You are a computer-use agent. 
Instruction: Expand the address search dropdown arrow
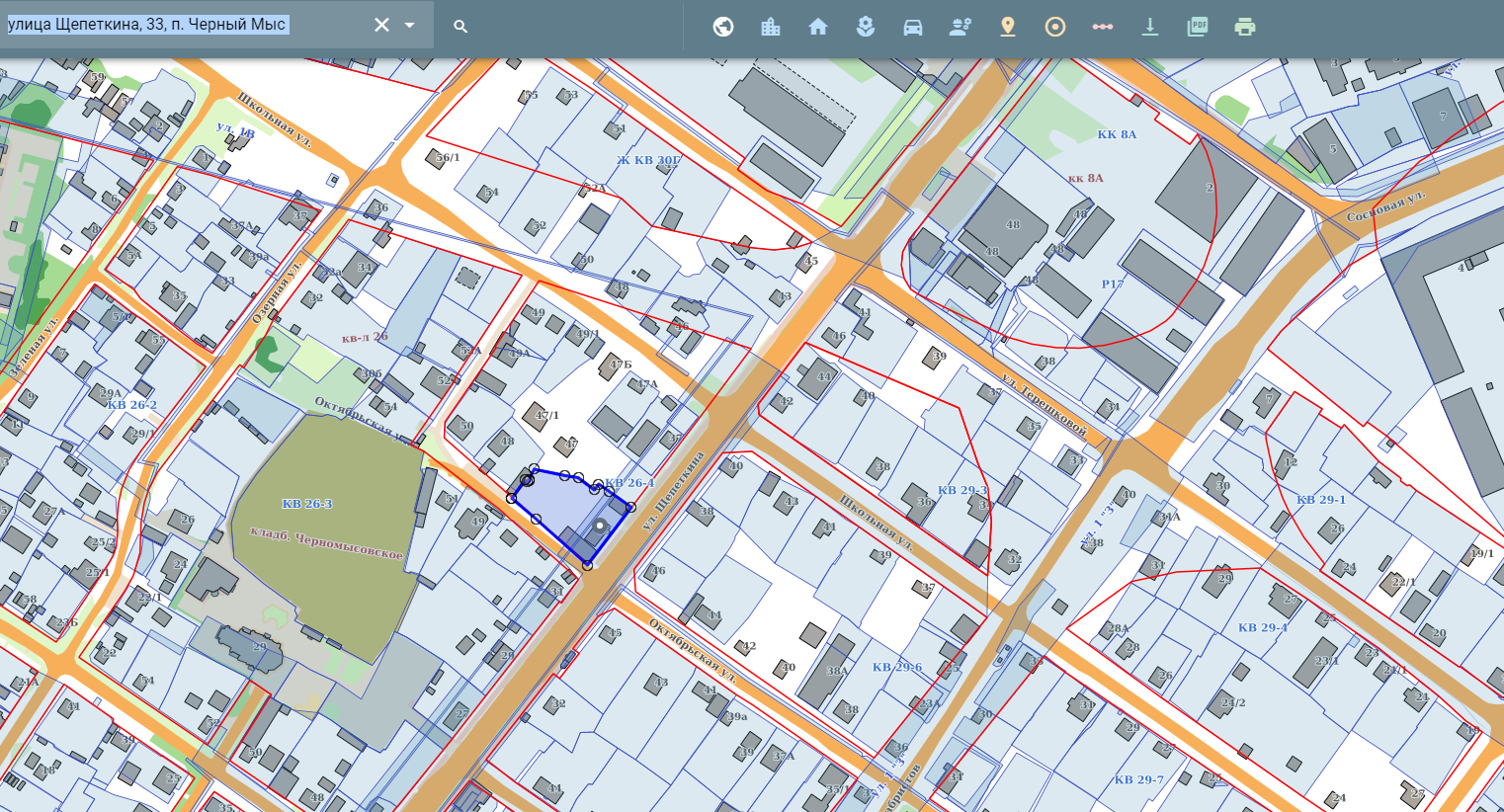pos(409,25)
